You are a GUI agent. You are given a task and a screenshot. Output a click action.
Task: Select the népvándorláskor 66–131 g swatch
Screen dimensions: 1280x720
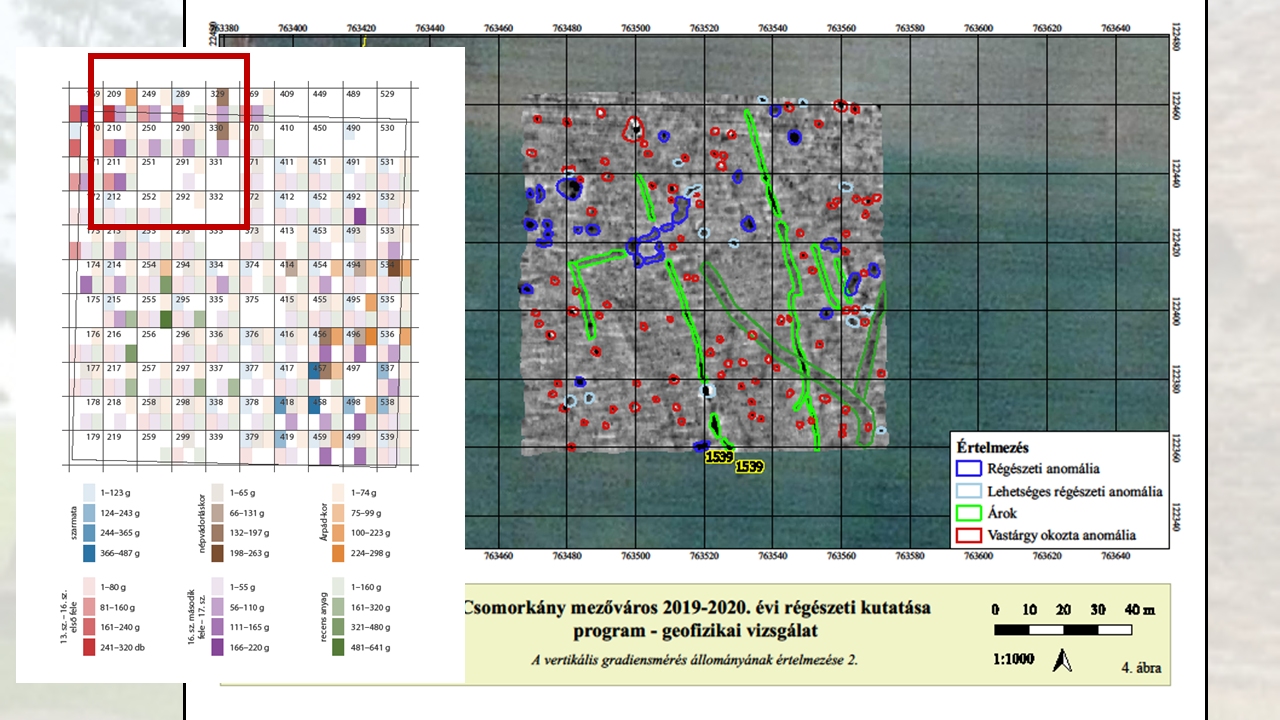(216, 513)
